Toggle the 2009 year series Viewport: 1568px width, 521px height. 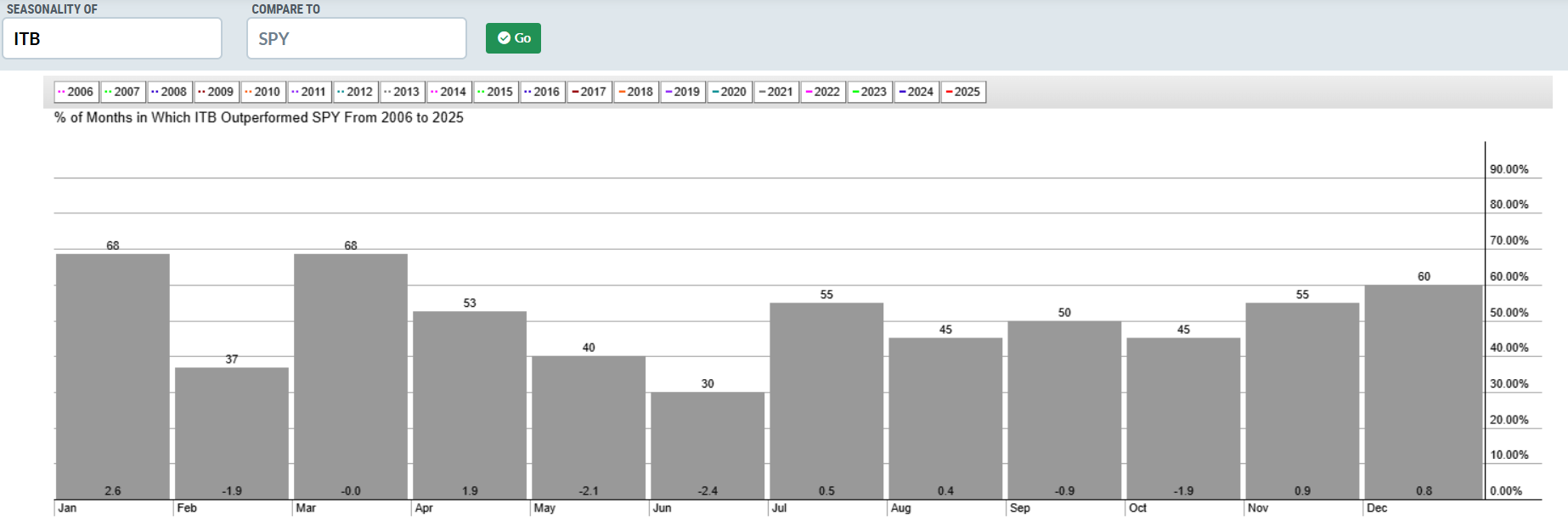click(216, 92)
